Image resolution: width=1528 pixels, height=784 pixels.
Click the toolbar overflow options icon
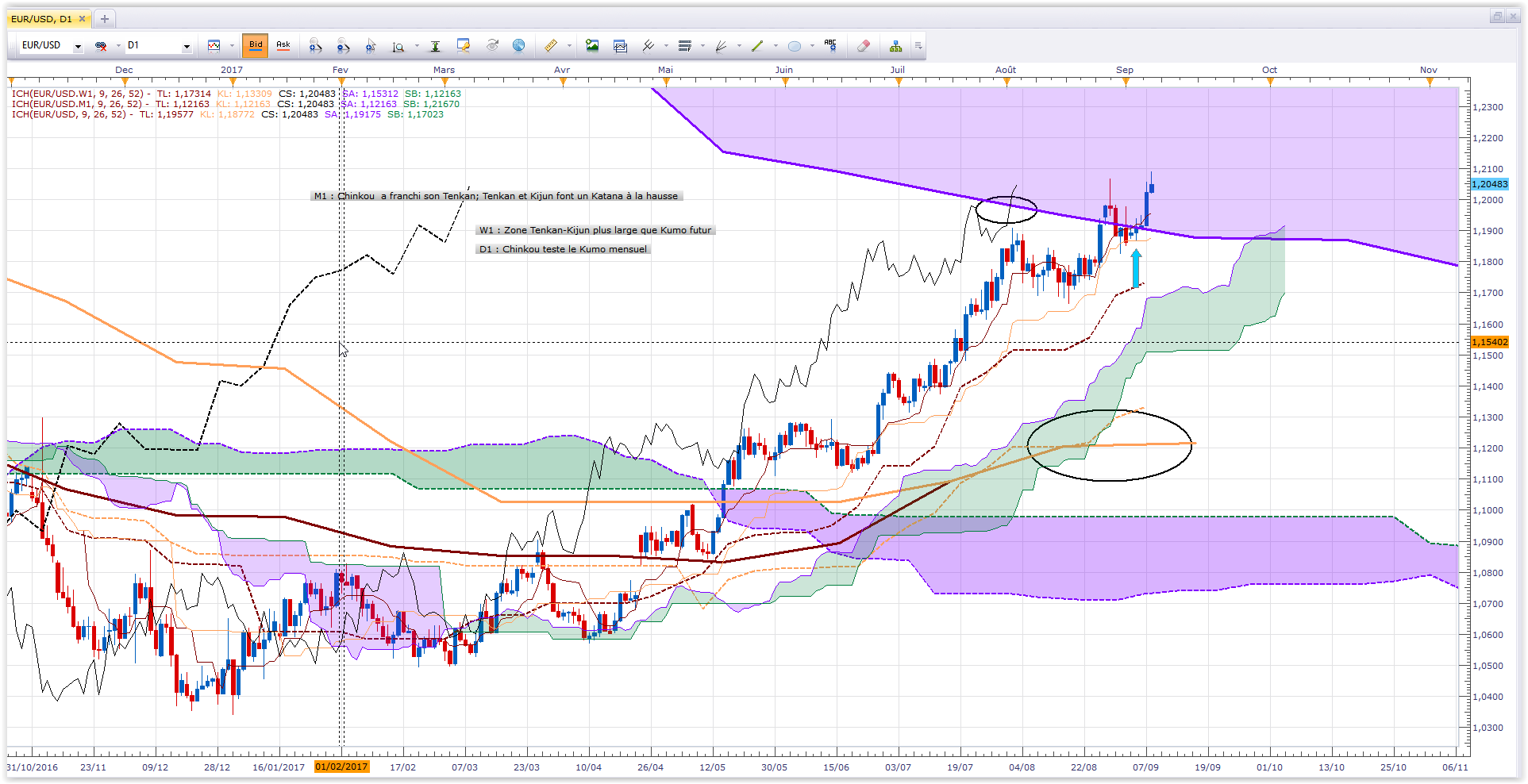[x=918, y=46]
